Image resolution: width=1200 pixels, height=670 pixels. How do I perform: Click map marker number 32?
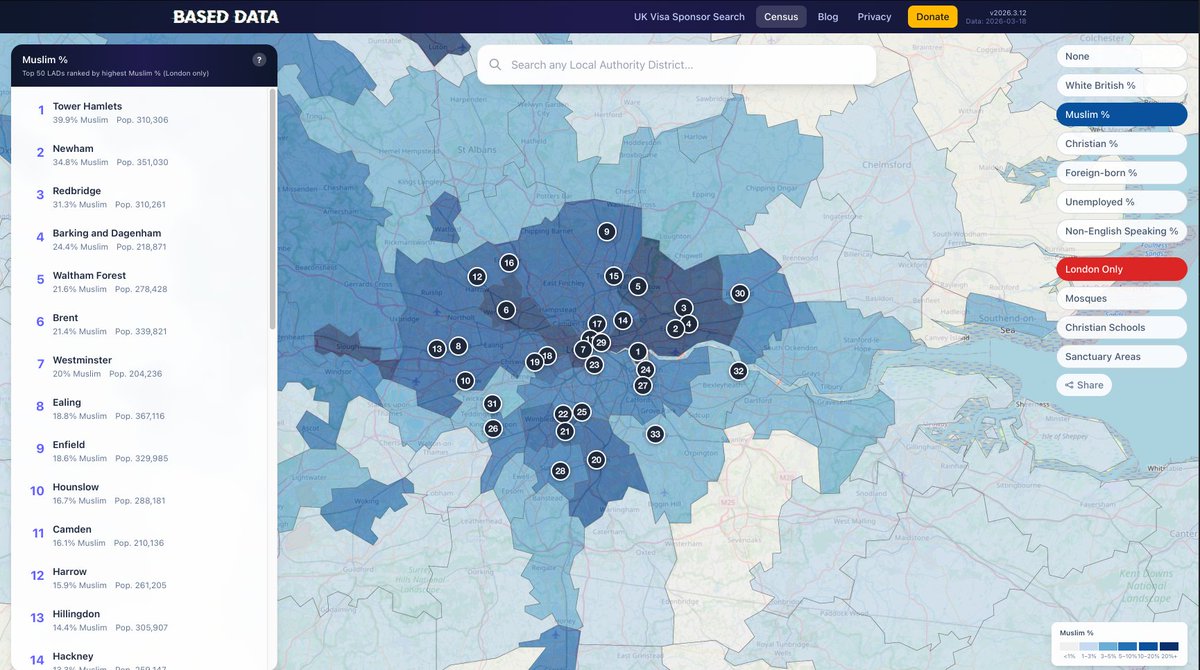pos(739,371)
